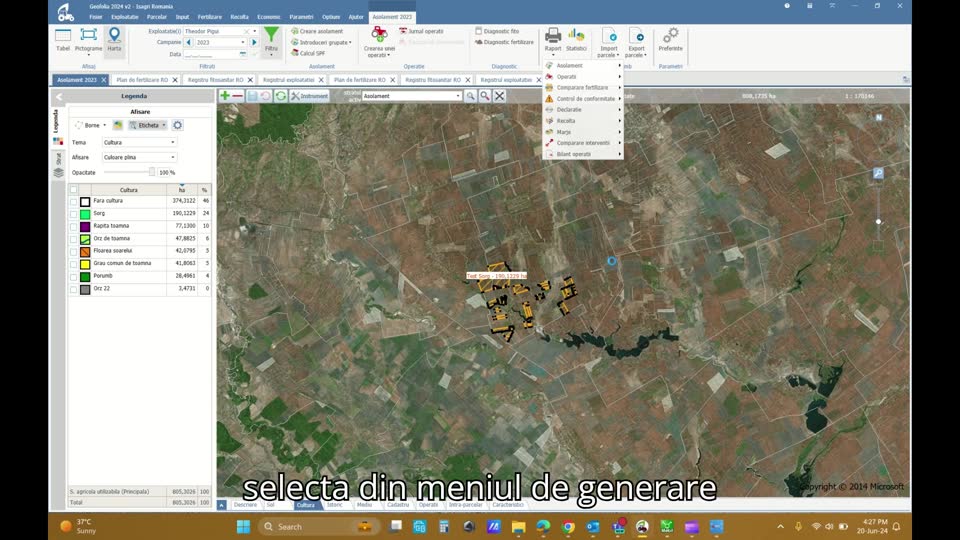Adjust the Opacitate slider handle
The image size is (960, 540).
[x=152, y=173]
